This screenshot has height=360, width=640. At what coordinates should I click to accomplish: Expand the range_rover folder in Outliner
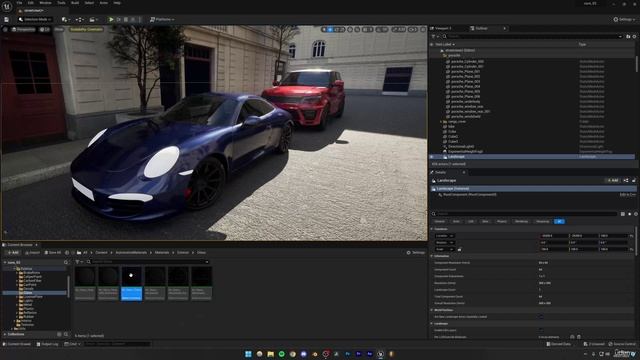(x=441, y=122)
